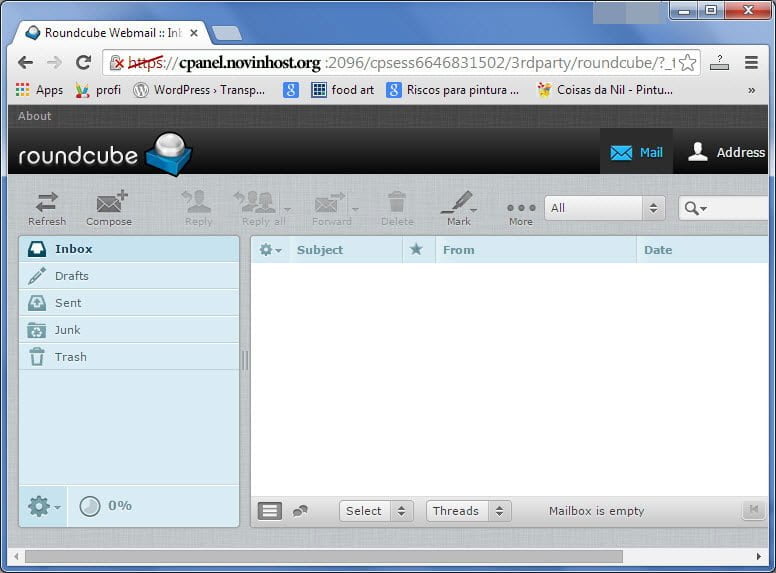Open the Chrome hamburger menu

751,62
